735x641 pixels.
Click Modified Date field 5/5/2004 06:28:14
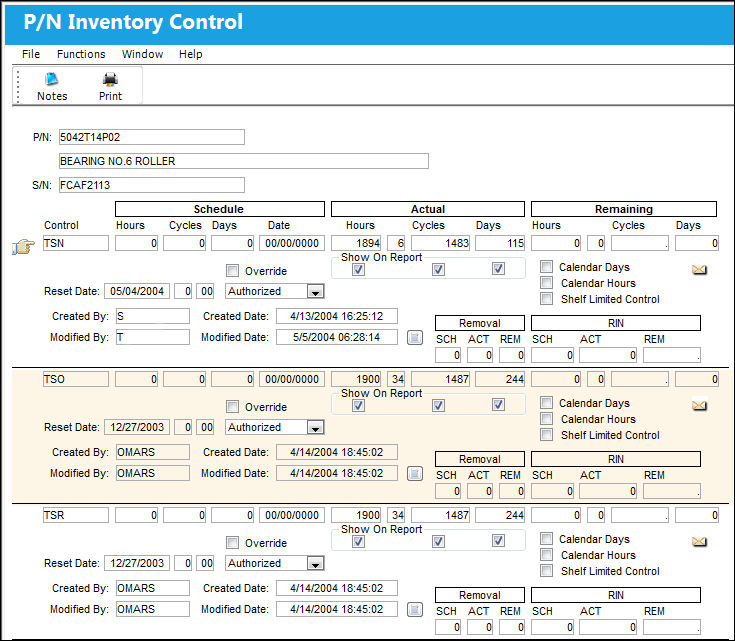(x=337, y=337)
